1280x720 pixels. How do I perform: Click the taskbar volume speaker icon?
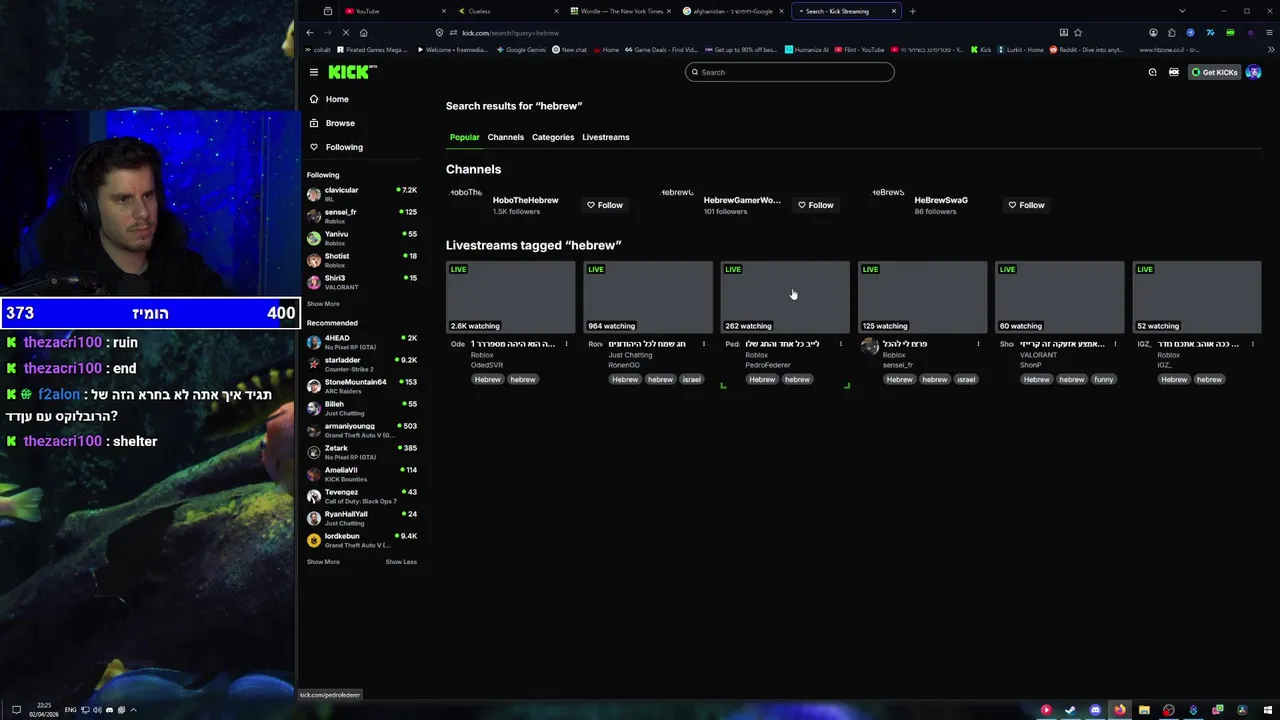pyautogui.click(x=97, y=710)
